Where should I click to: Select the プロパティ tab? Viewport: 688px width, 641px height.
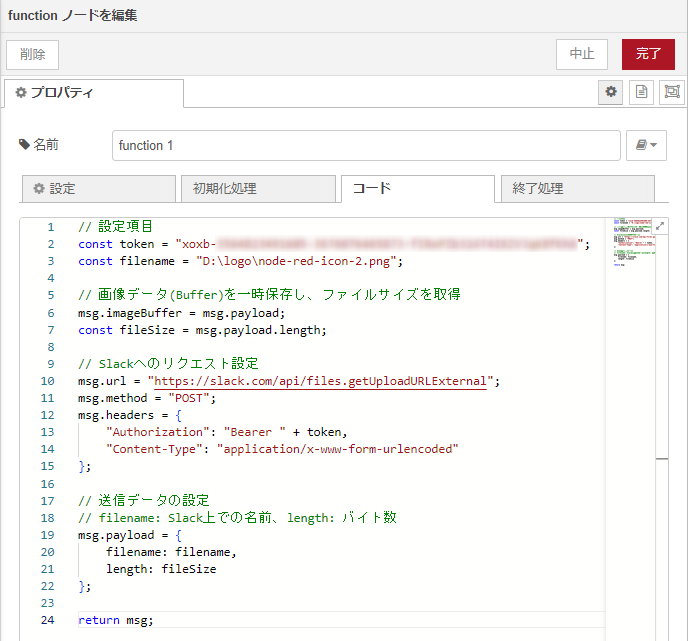pyautogui.click(x=94, y=93)
